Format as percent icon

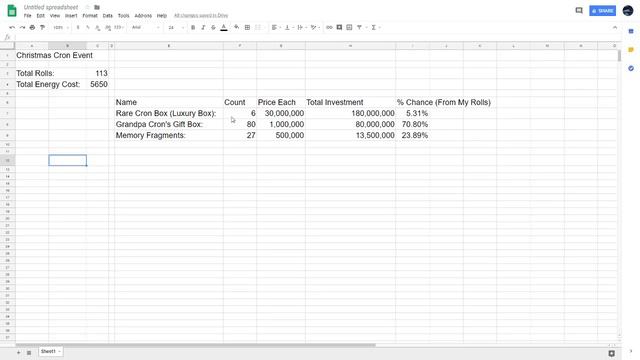click(x=88, y=27)
